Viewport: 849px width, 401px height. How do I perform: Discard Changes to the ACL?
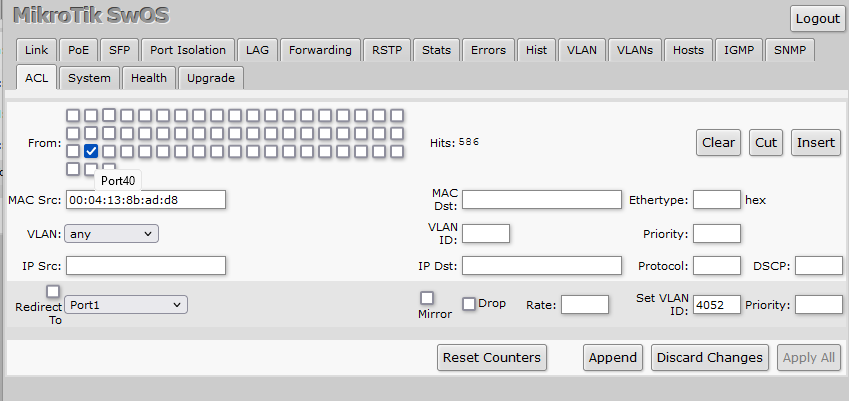pyautogui.click(x=709, y=358)
